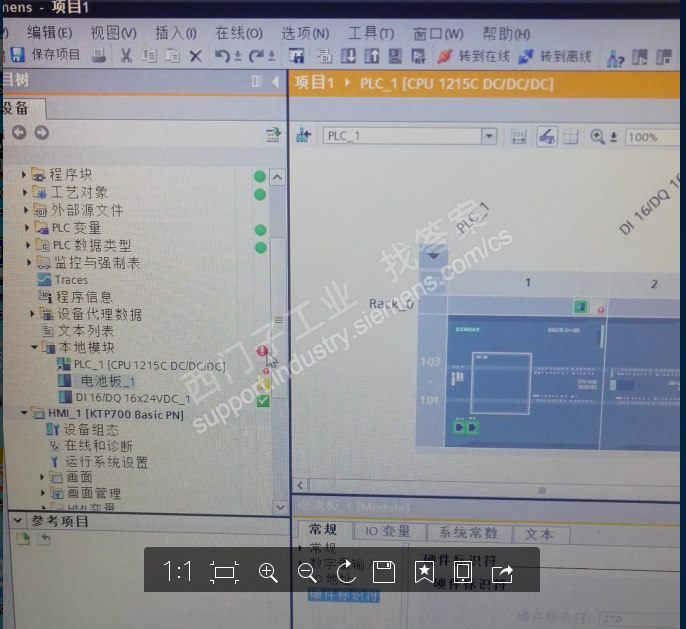
Task: Open the 选项(N) menu
Action: (x=305, y=34)
